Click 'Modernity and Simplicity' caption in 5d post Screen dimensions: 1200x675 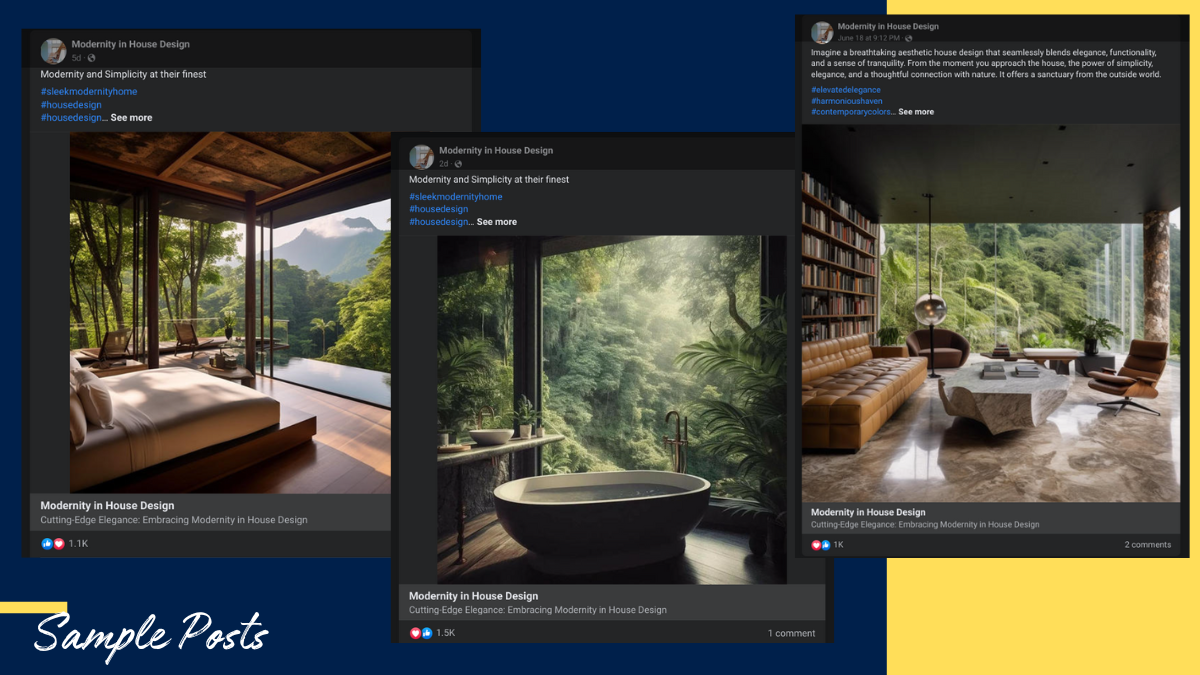pyautogui.click(x=123, y=74)
